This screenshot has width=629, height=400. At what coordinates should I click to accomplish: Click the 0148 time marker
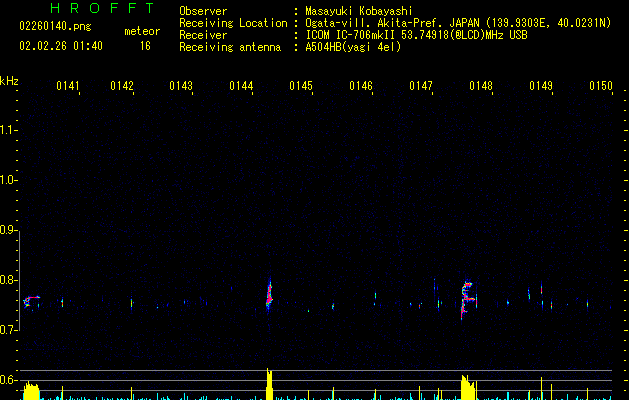click(481, 86)
